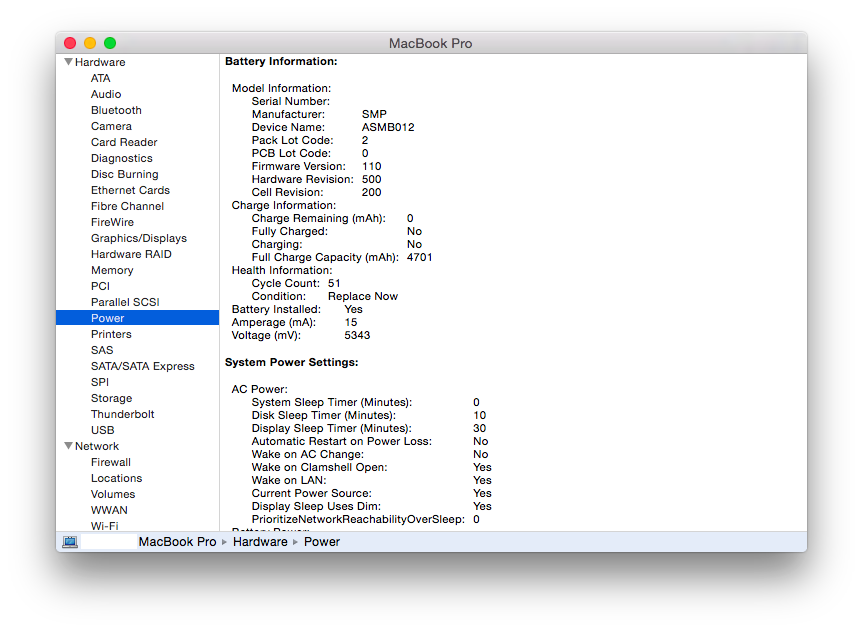Image resolution: width=863 pixels, height=632 pixels.
Task: Select SPI in the sidebar
Action: tap(100, 382)
